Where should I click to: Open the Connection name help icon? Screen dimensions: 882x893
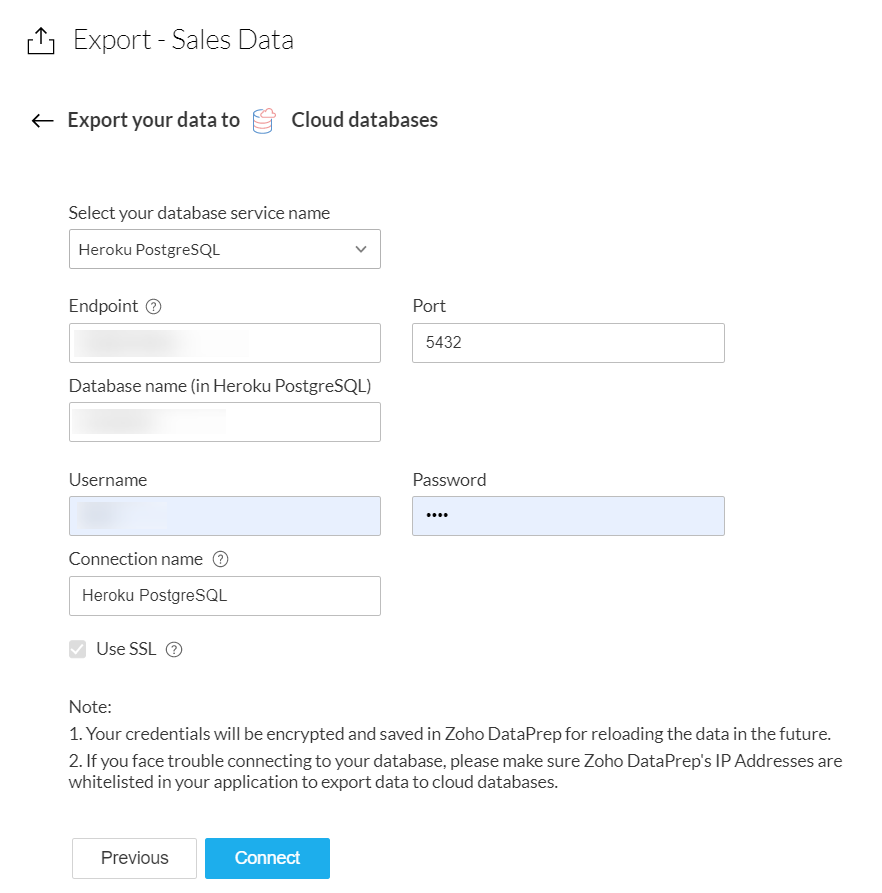tap(221, 560)
